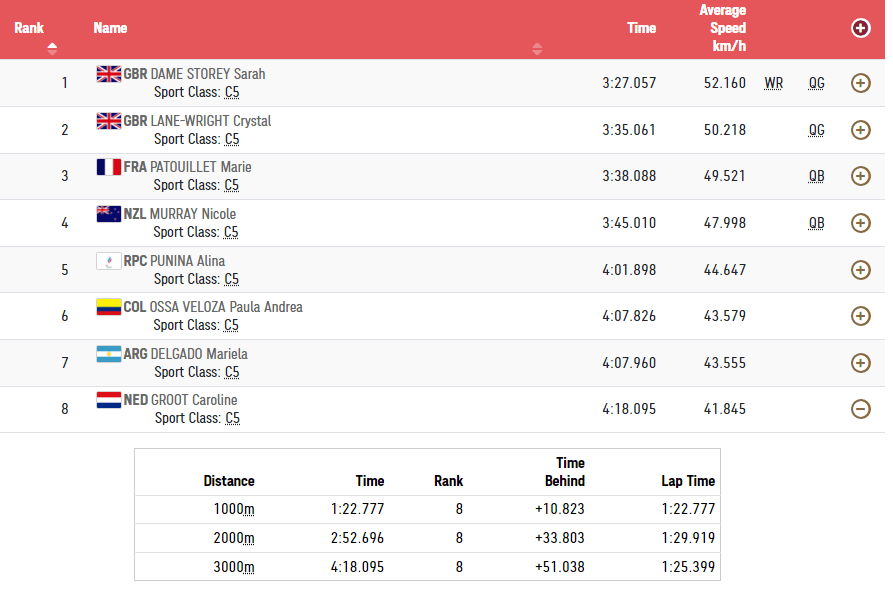
Task: Click the French flag beside Patouillet
Action: pos(108,167)
